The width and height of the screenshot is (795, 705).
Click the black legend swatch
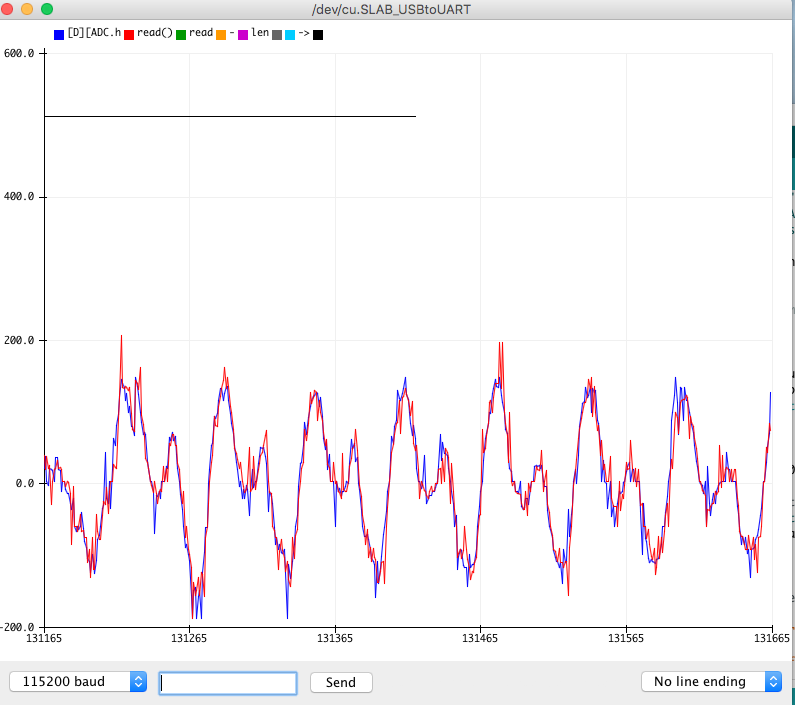click(318, 34)
